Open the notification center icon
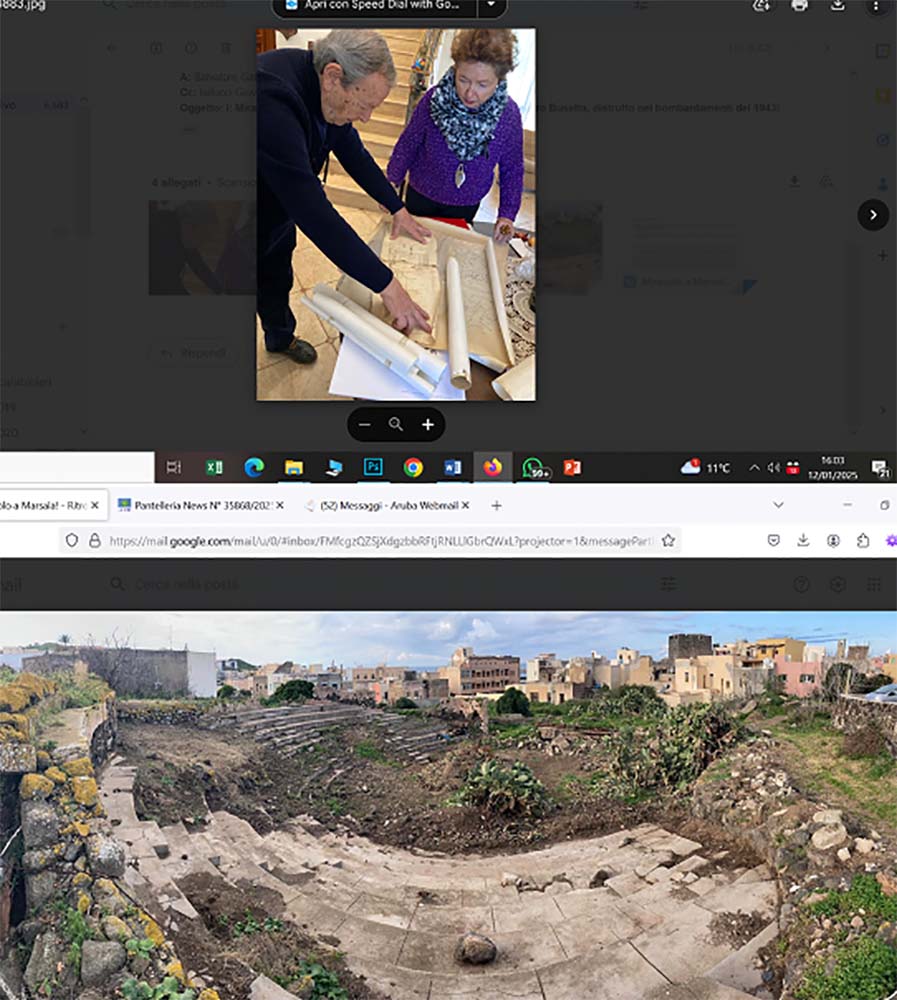The width and height of the screenshot is (897, 1000). tap(880, 469)
